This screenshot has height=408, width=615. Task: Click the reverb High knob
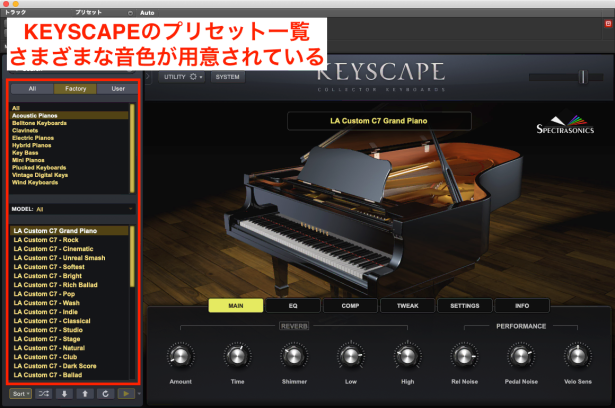[408, 356]
